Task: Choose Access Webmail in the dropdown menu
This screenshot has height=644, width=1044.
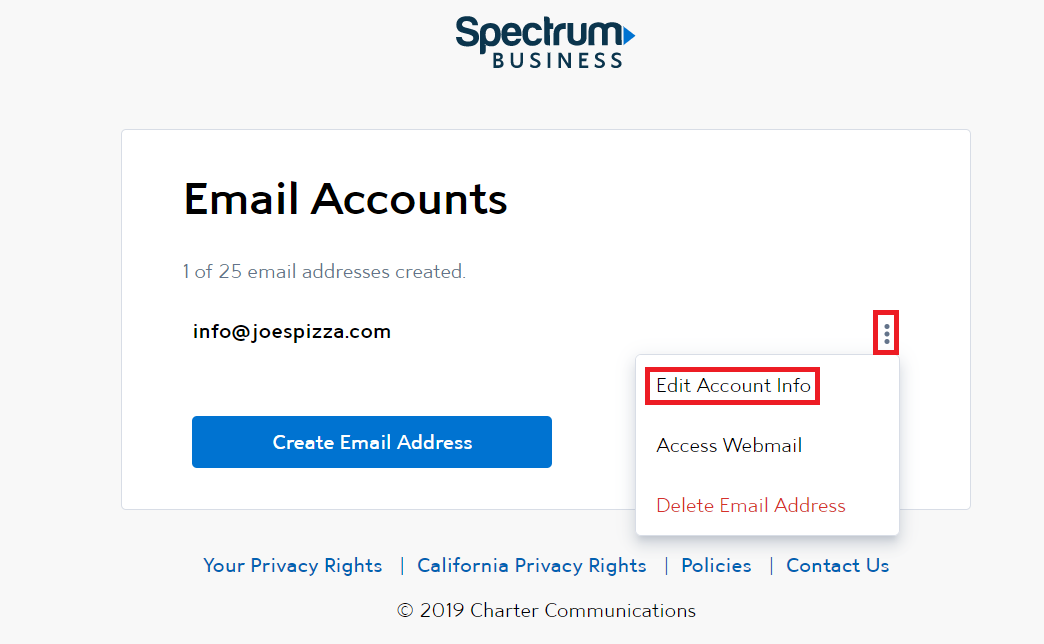Action: [729, 446]
